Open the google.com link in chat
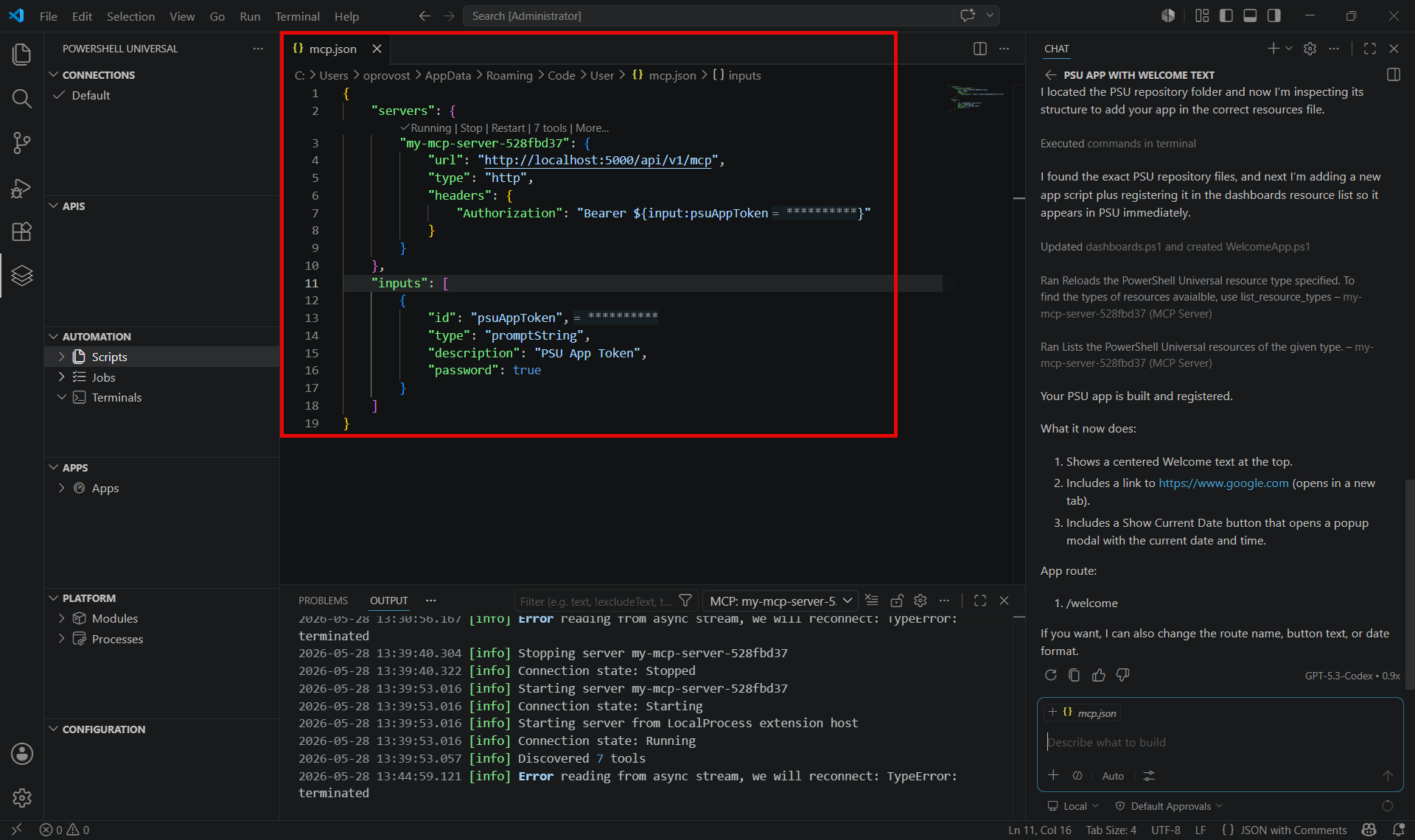Screen dimensions: 1415x840 point(1223,483)
